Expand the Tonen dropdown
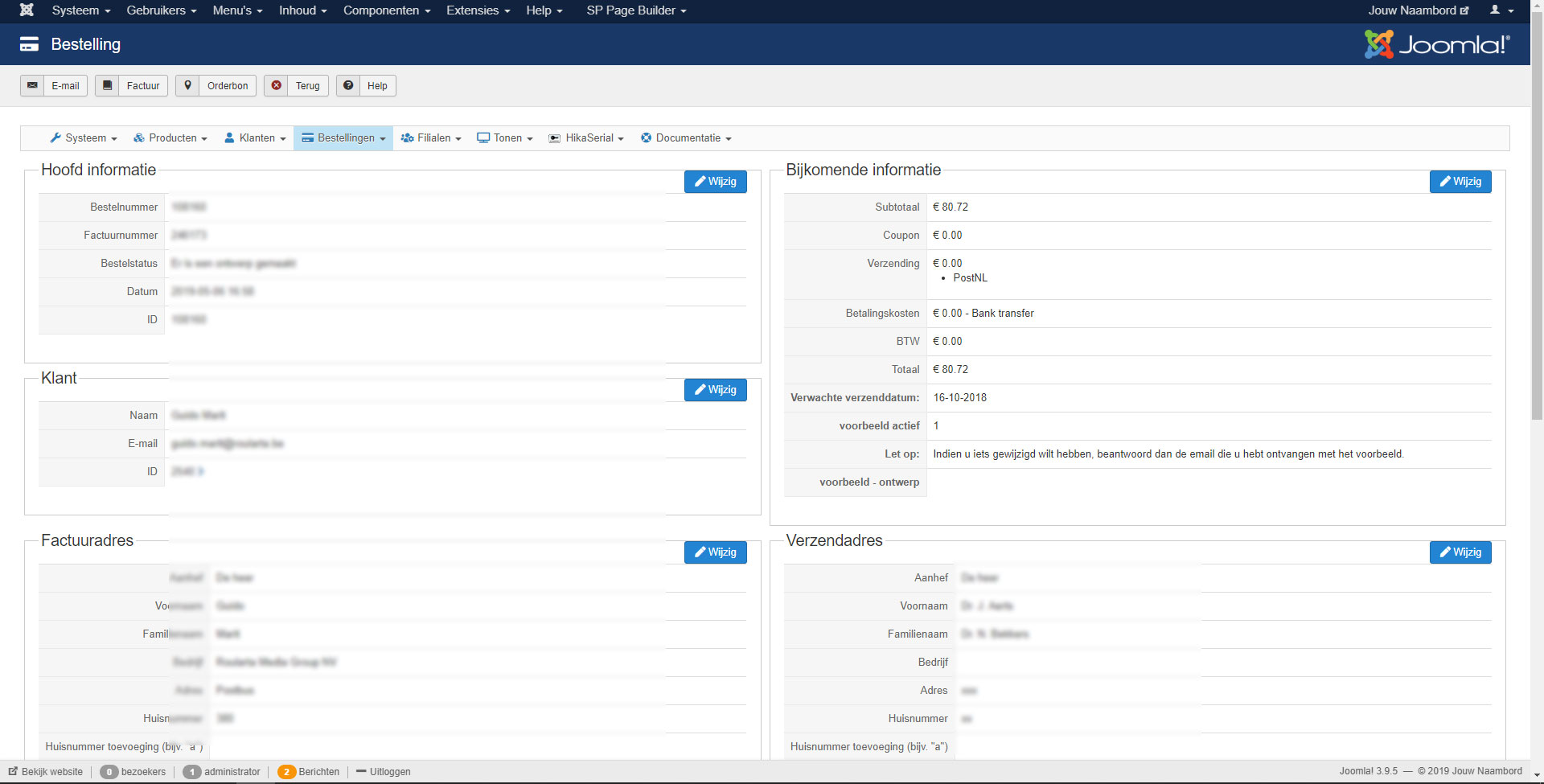 click(x=505, y=138)
